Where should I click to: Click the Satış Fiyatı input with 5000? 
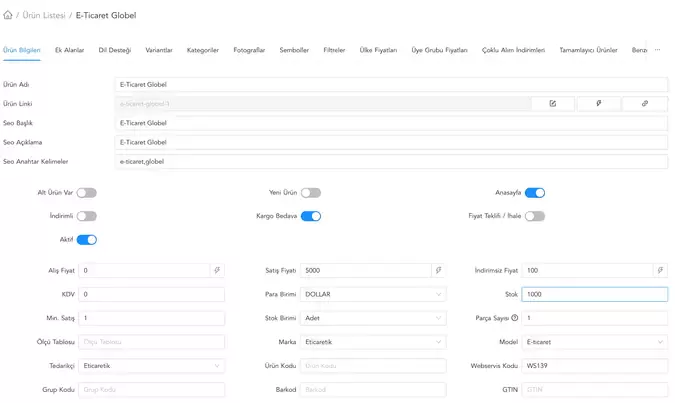point(365,270)
